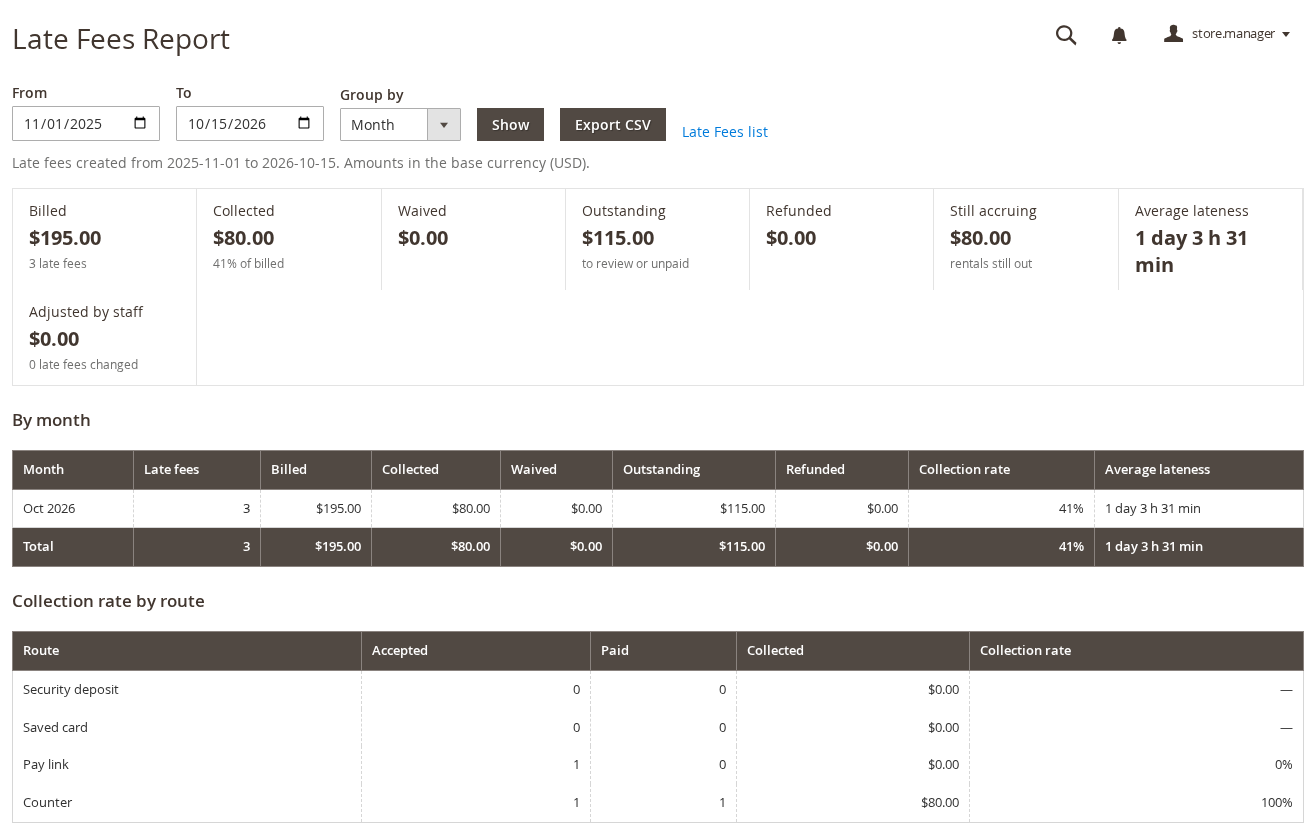The height and width of the screenshot is (834, 1316).
Task: Open the store.manager account menu
Action: [x=1227, y=34]
